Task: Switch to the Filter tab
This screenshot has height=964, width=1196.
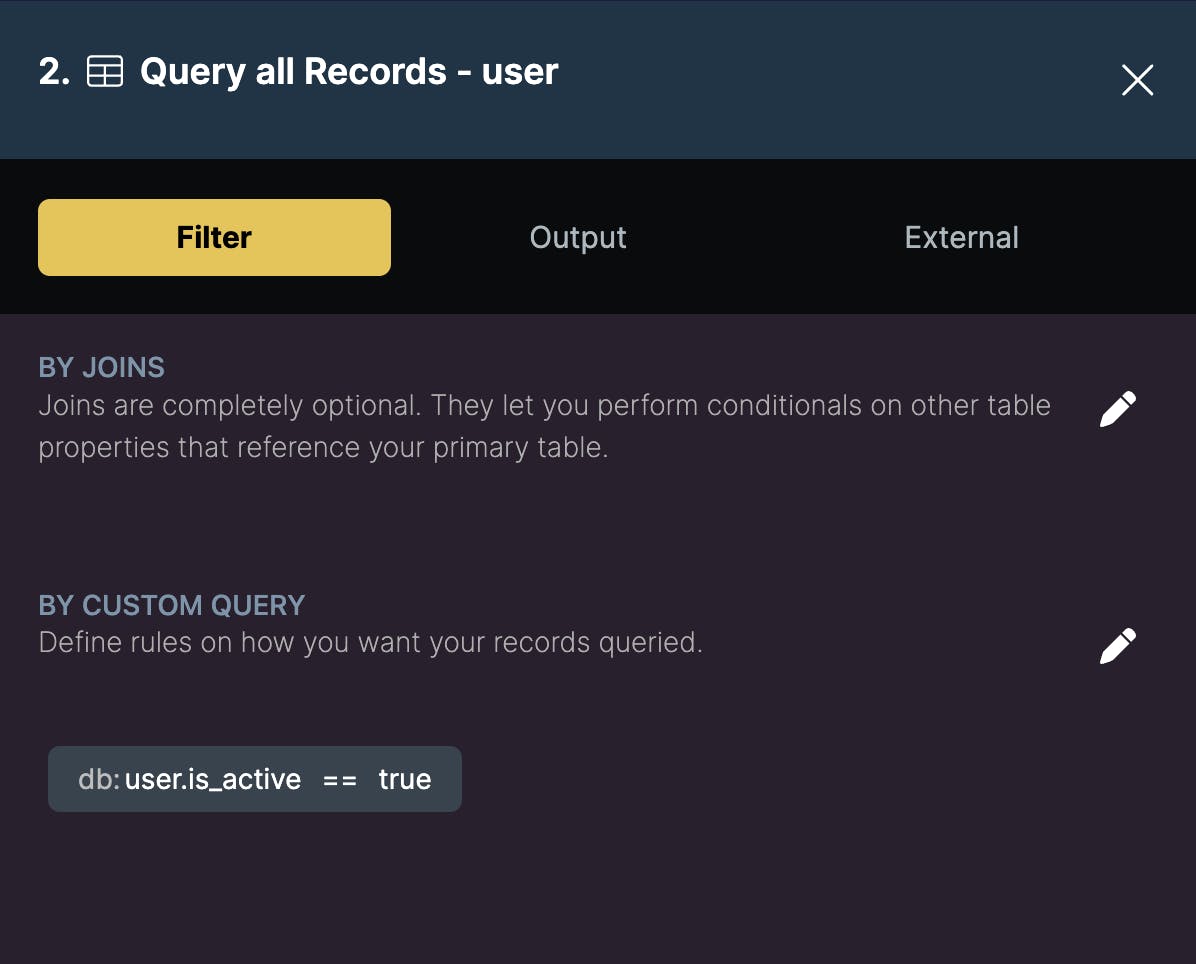Action: [x=214, y=237]
